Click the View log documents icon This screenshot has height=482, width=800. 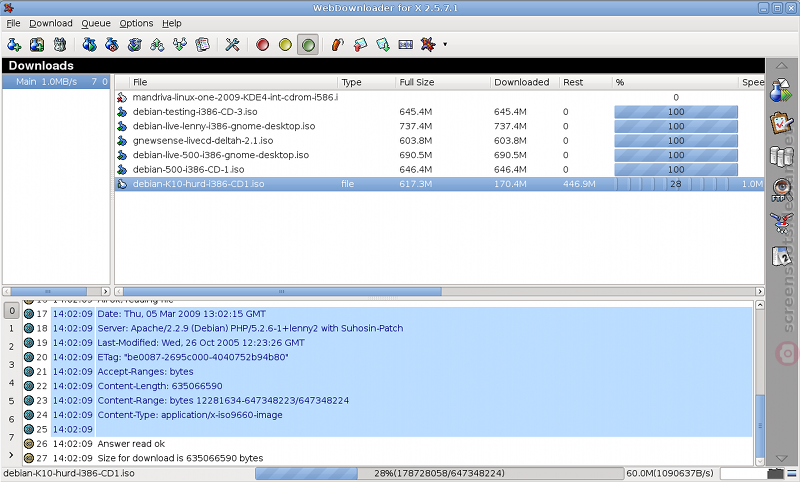203,45
